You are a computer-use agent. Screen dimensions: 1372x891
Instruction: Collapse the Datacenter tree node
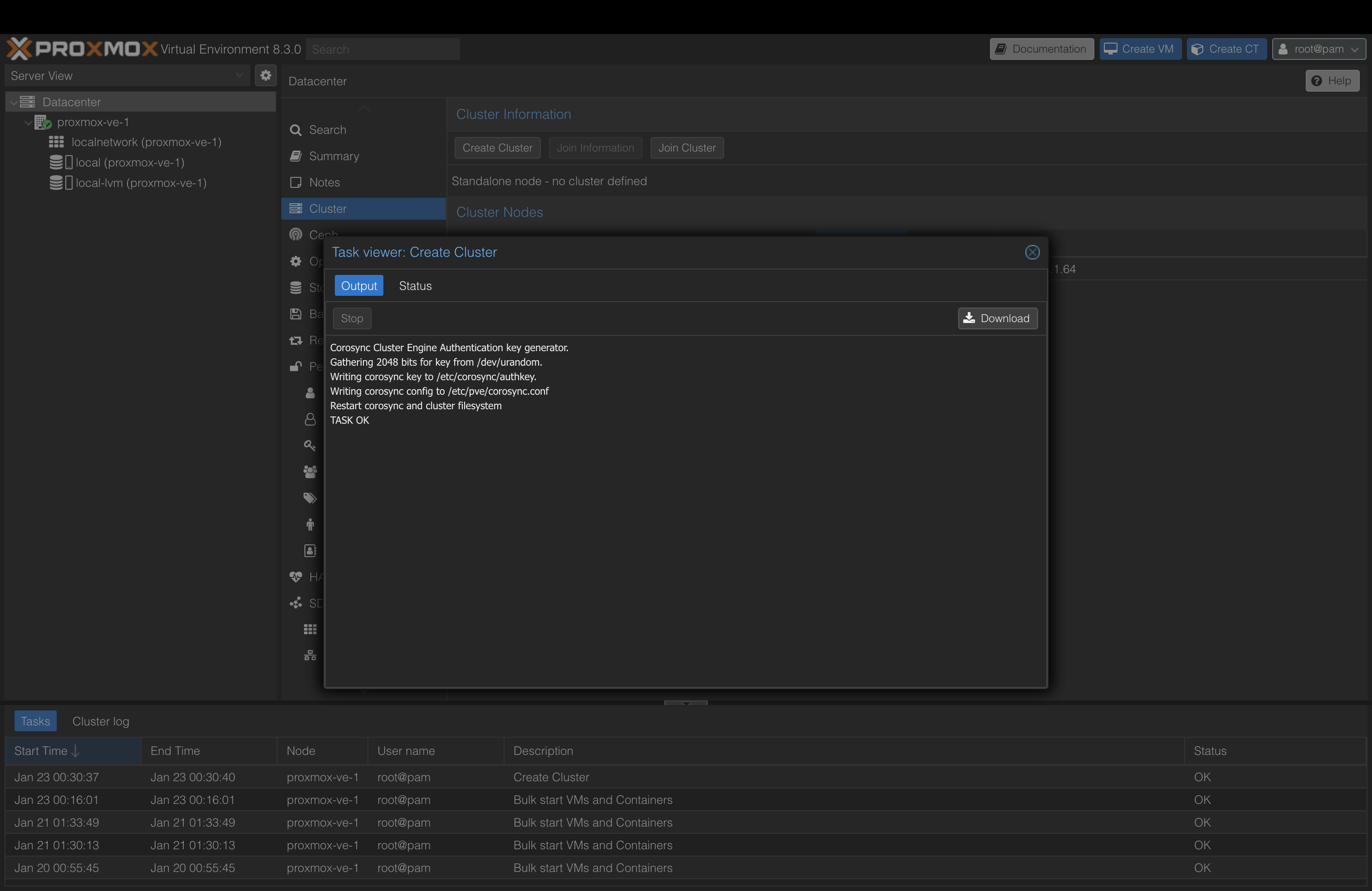tap(13, 102)
